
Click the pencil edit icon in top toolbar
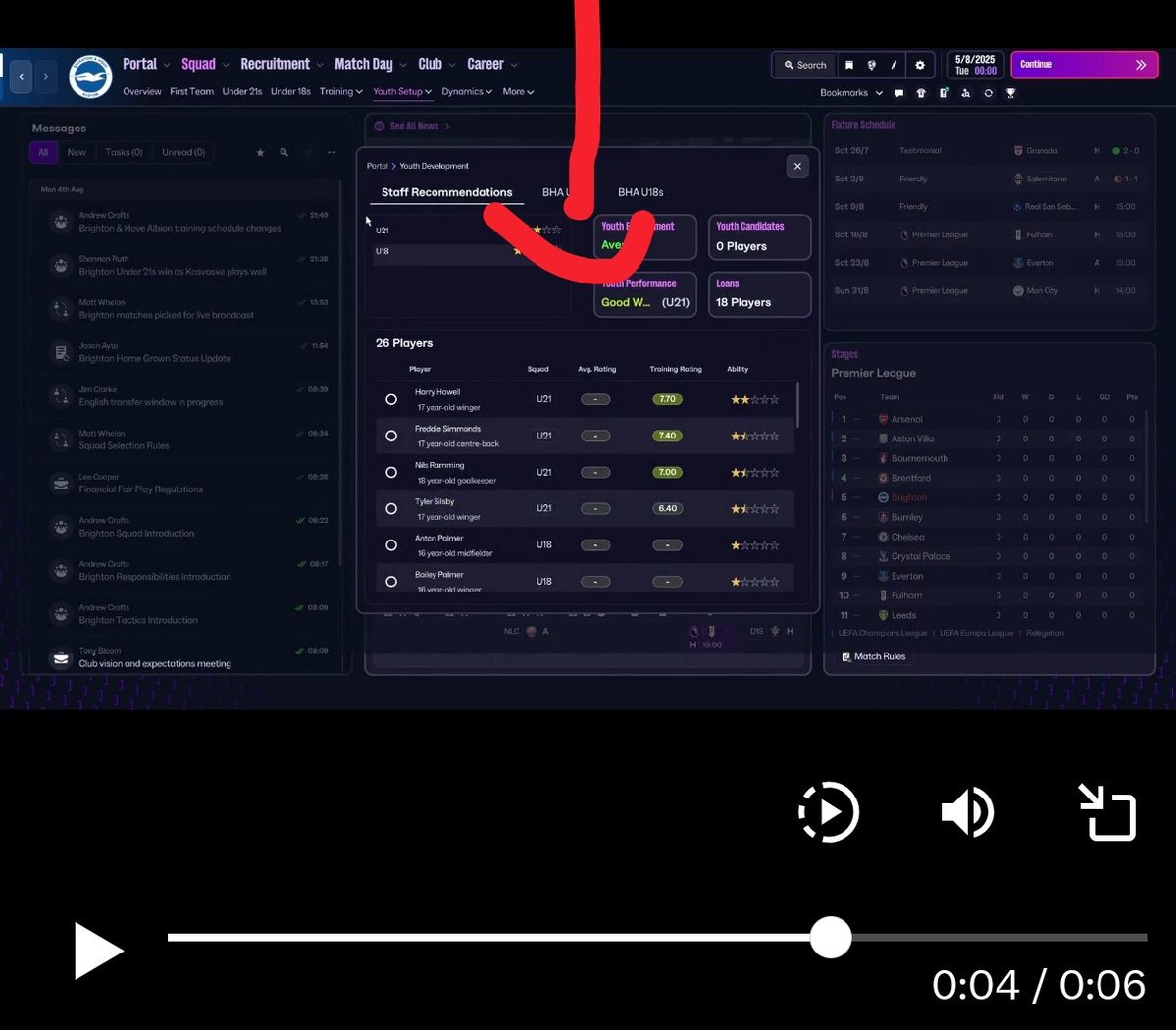(894, 66)
